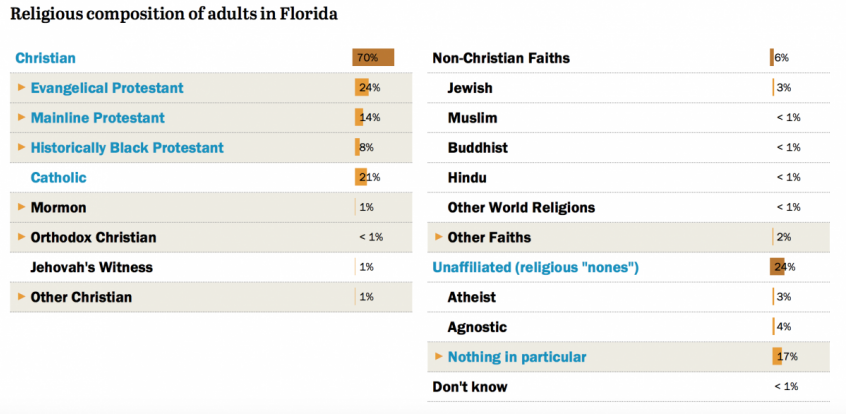Click Historically Black Protestant link
This screenshot has width=846, height=414.
click(127, 148)
